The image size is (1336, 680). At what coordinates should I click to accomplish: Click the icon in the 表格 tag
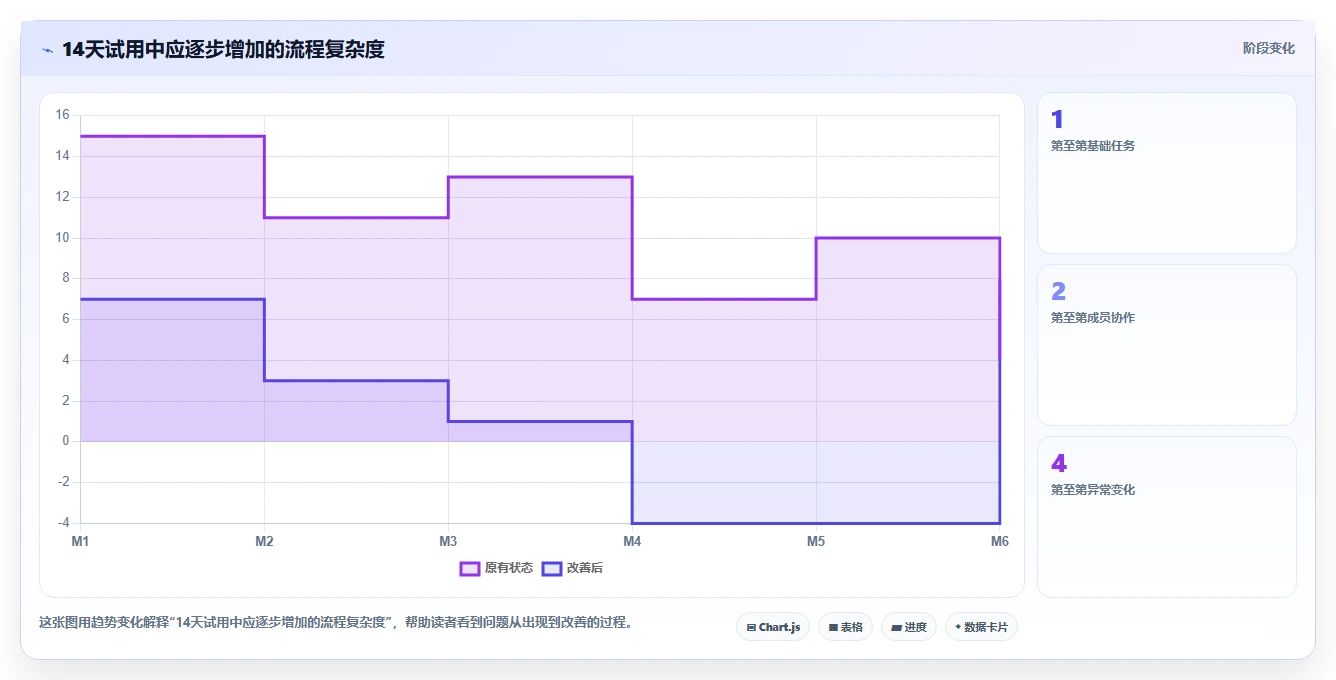click(x=833, y=628)
